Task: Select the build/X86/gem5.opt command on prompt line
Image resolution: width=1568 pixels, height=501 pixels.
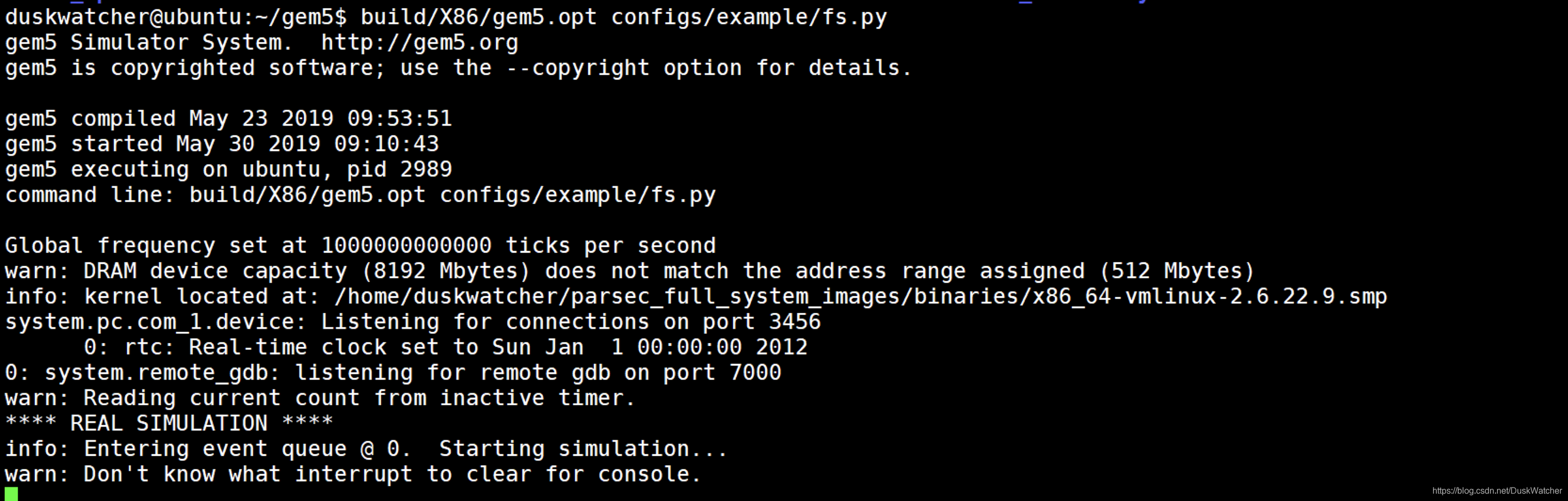Action: pyautogui.click(x=479, y=17)
